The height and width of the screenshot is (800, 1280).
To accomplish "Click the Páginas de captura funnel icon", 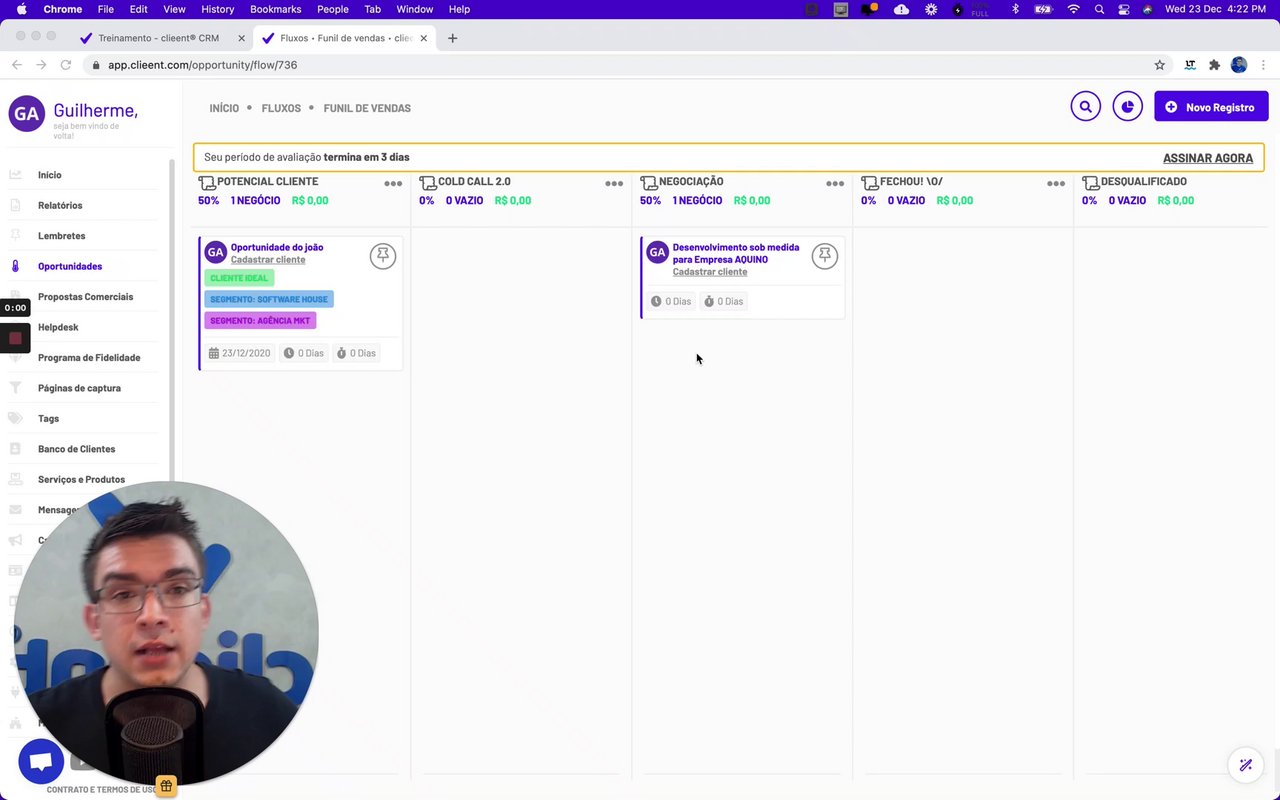I will pyautogui.click(x=15, y=388).
